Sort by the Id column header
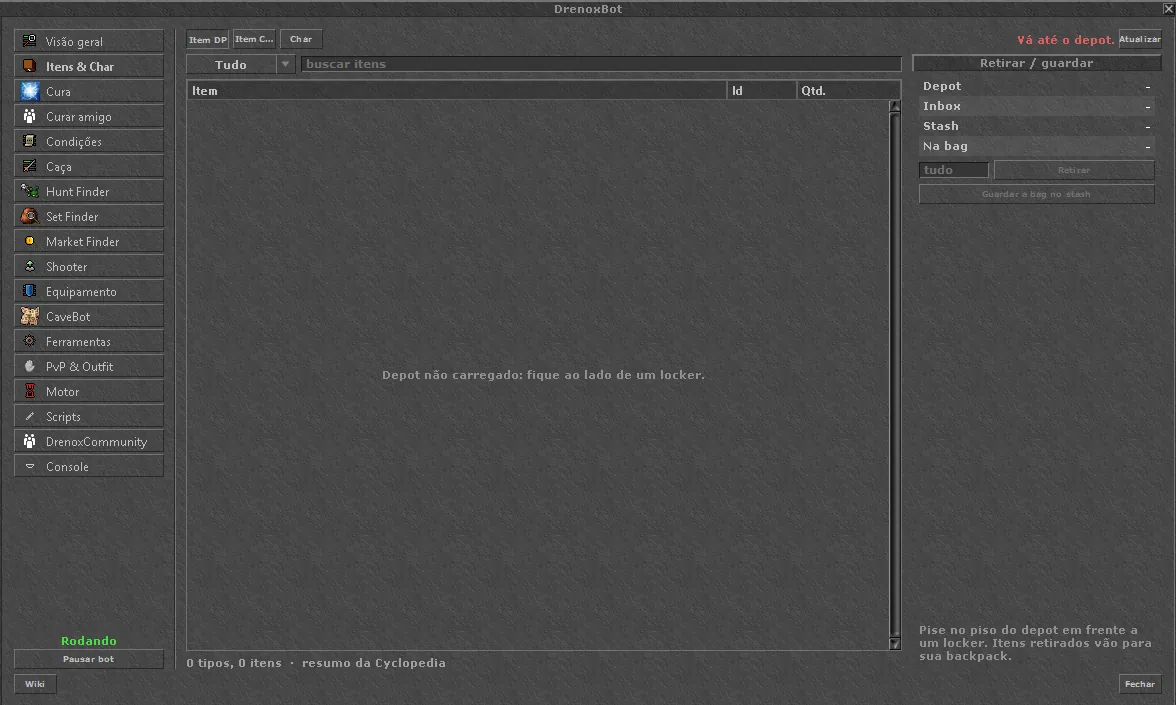The image size is (1176, 705). [762, 91]
